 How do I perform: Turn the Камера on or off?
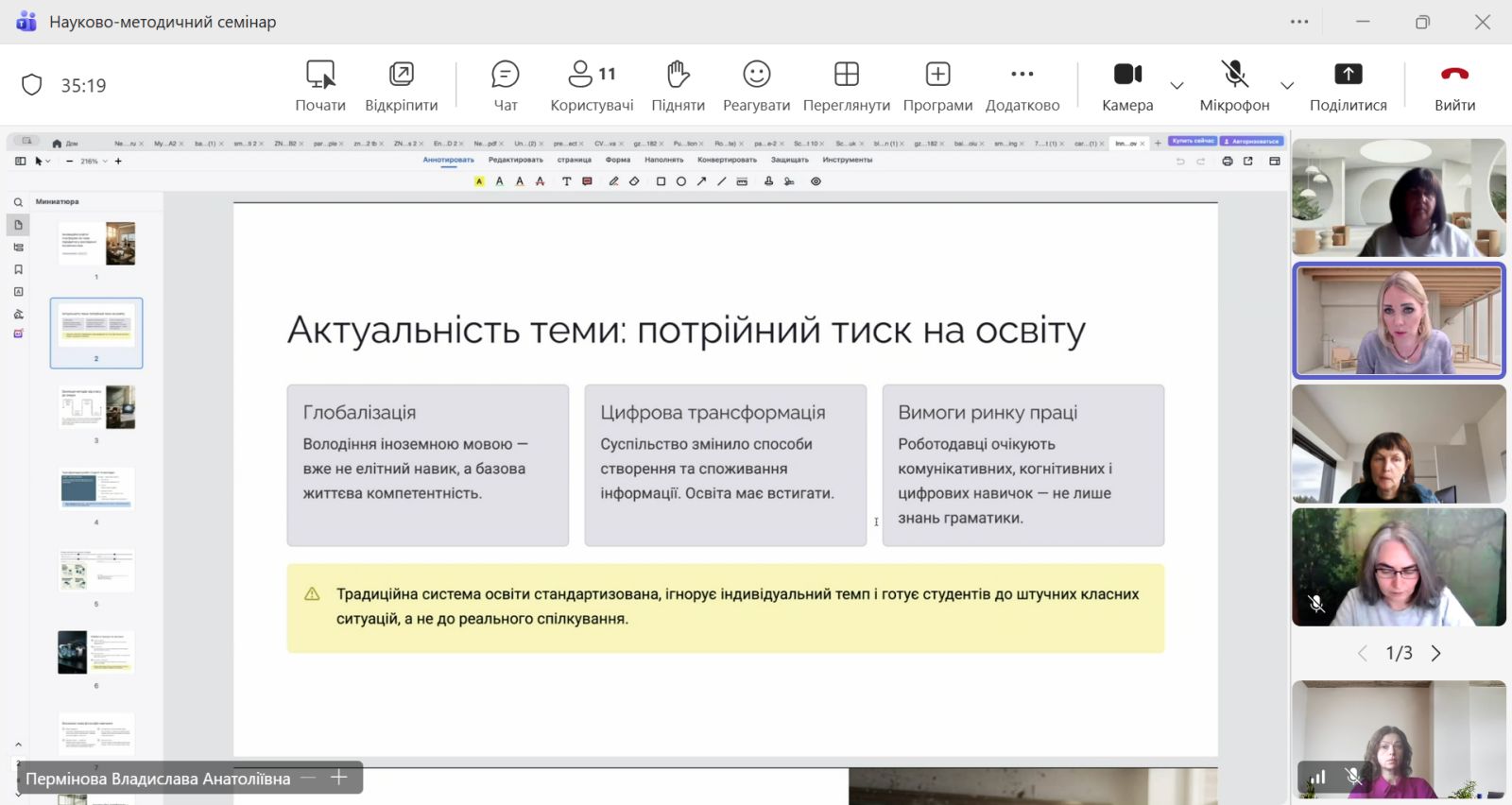pos(1127,86)
